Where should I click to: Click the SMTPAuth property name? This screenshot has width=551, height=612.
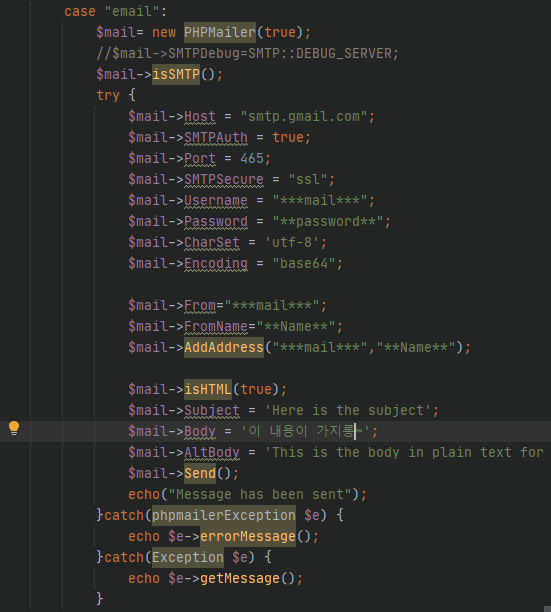point(216,137)
